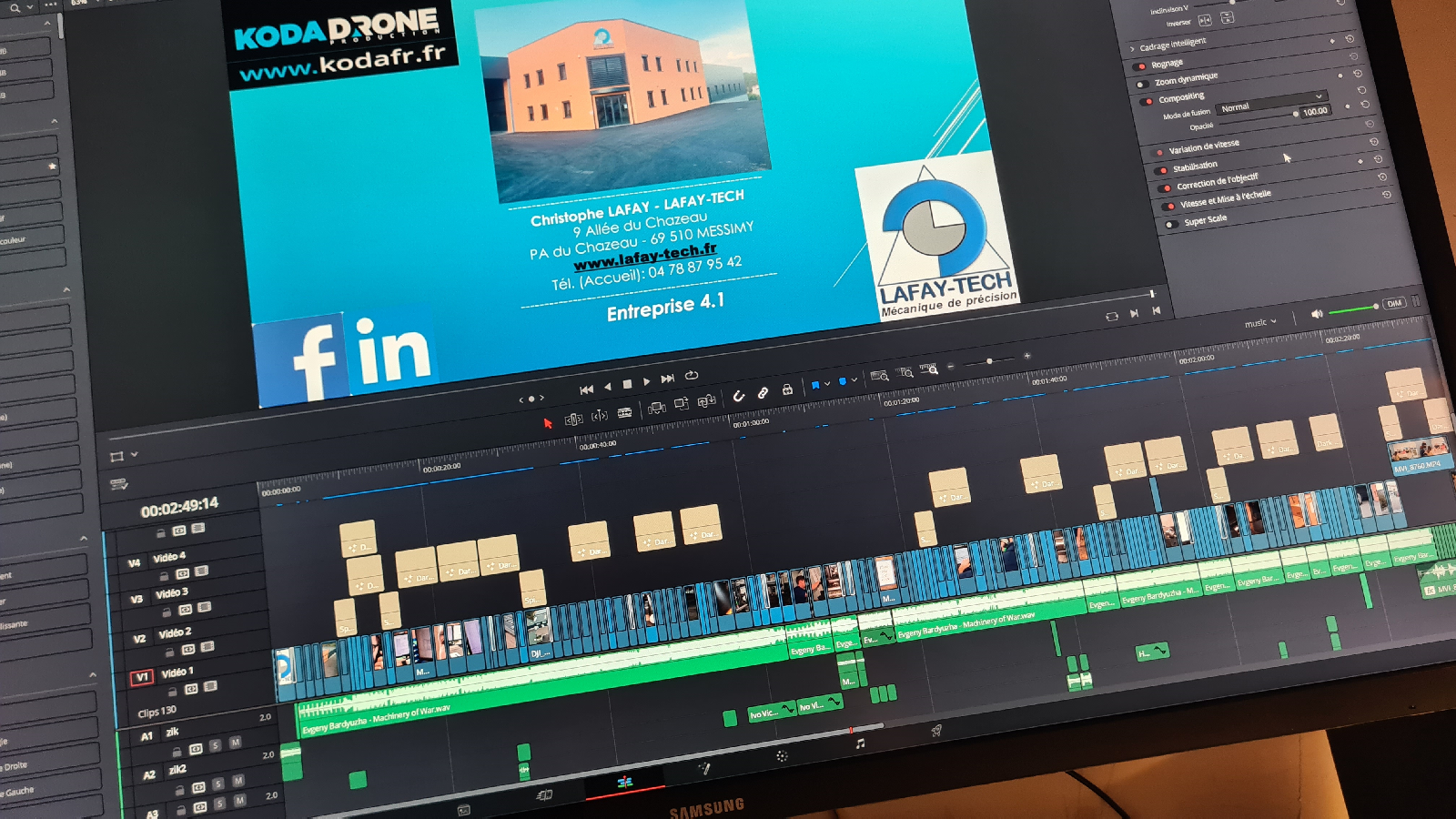
Task: Mute the A1 zik audio track
Action: (235, 743)
